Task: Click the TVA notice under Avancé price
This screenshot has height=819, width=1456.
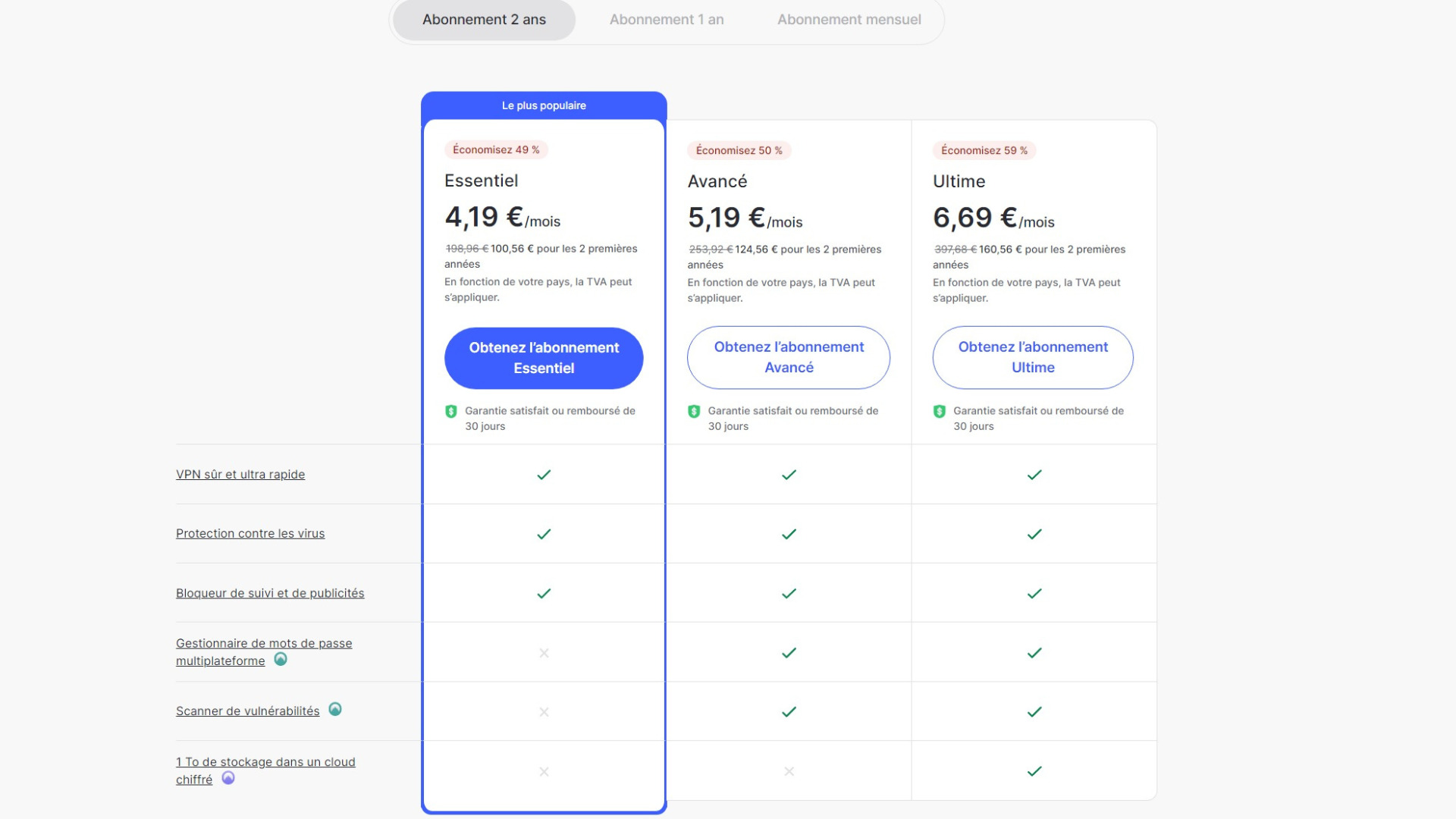Action: [x=781, y=290]
